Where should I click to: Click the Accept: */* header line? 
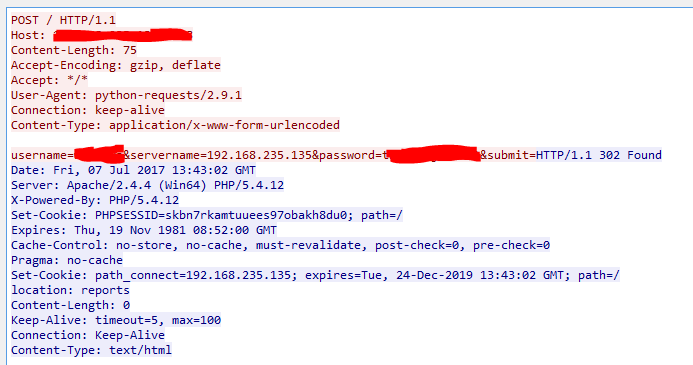(50, 80)
